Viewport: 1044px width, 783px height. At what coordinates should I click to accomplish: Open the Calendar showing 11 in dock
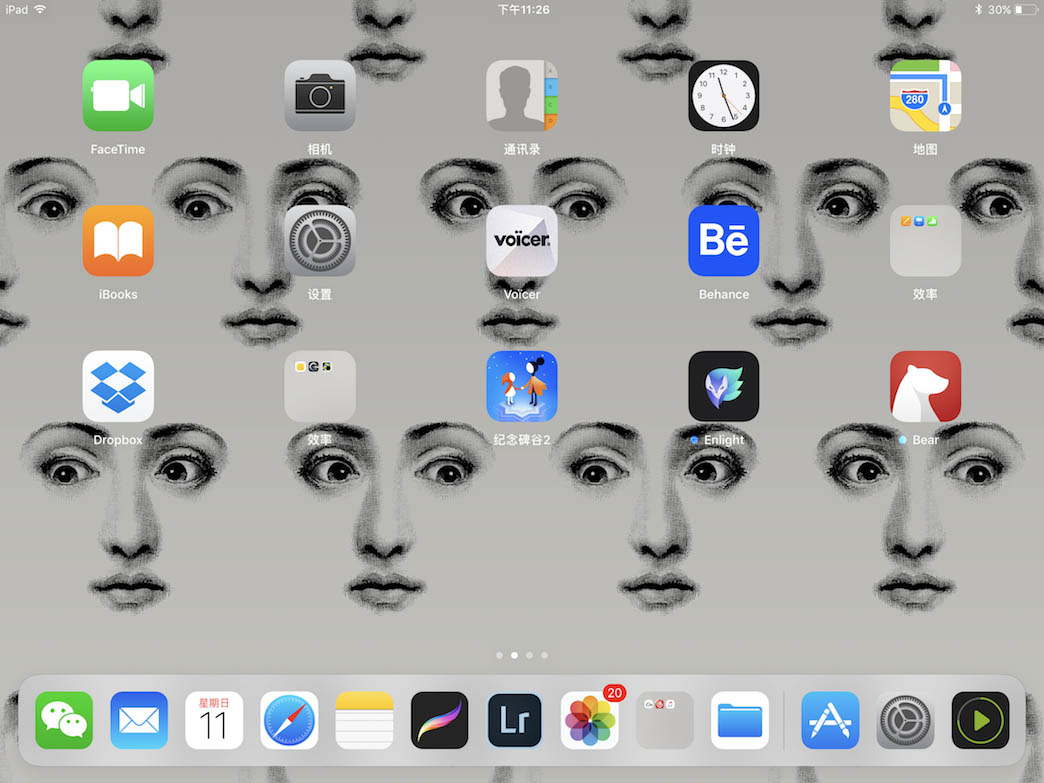[214, 720]
